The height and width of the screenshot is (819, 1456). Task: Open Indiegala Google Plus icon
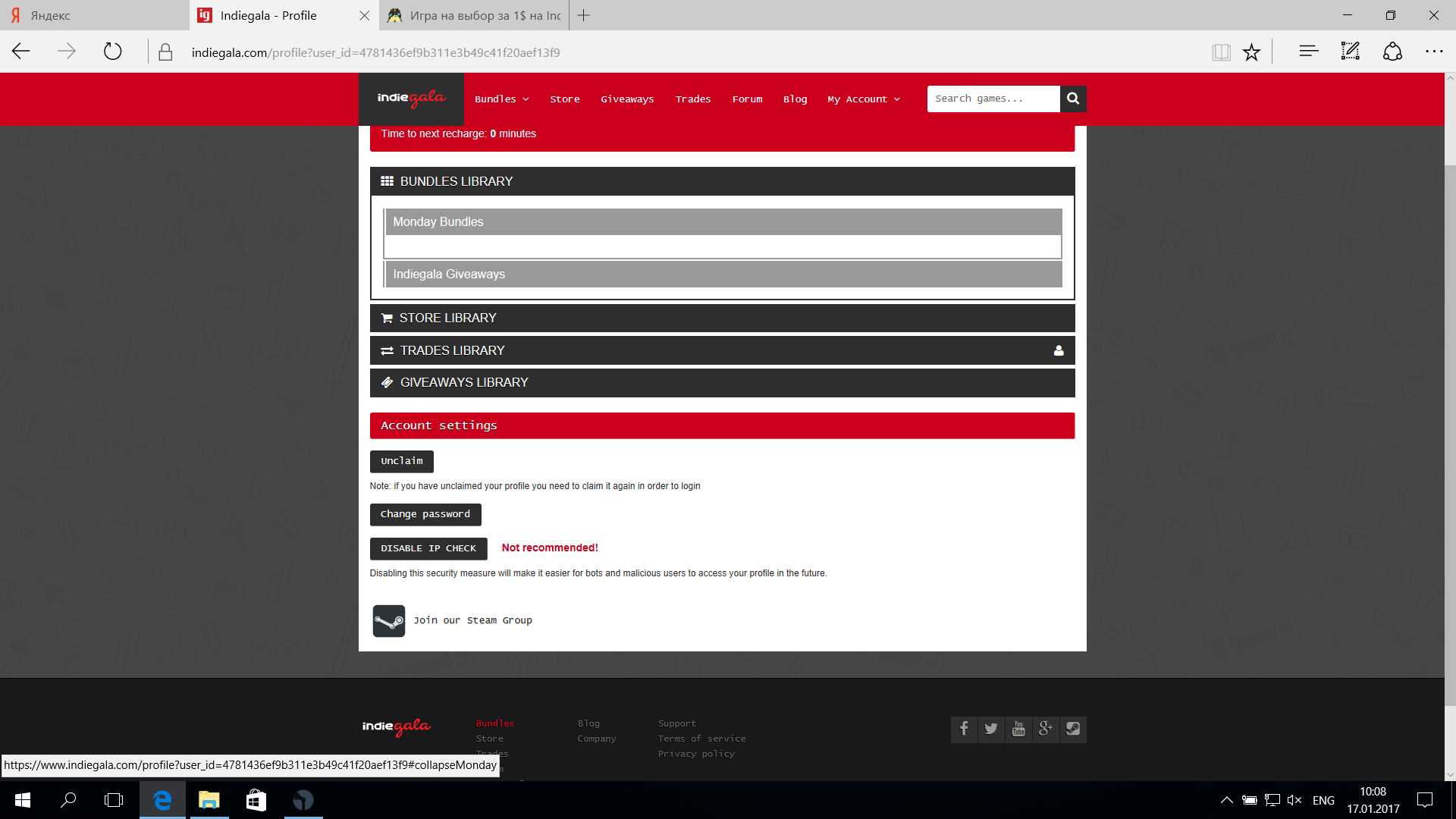coord(1046,730)
